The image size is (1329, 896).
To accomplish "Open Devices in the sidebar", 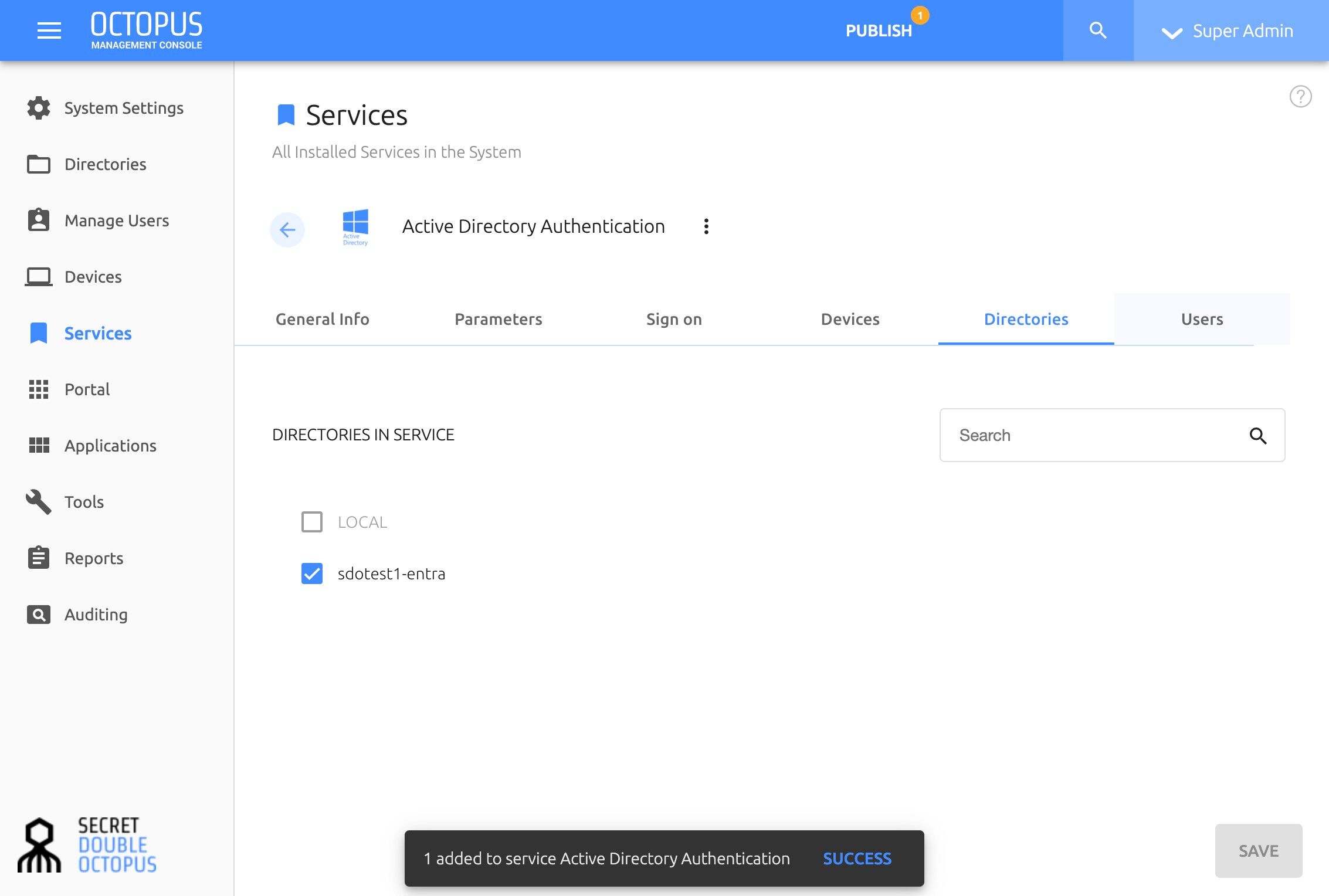I will (93, 277).
